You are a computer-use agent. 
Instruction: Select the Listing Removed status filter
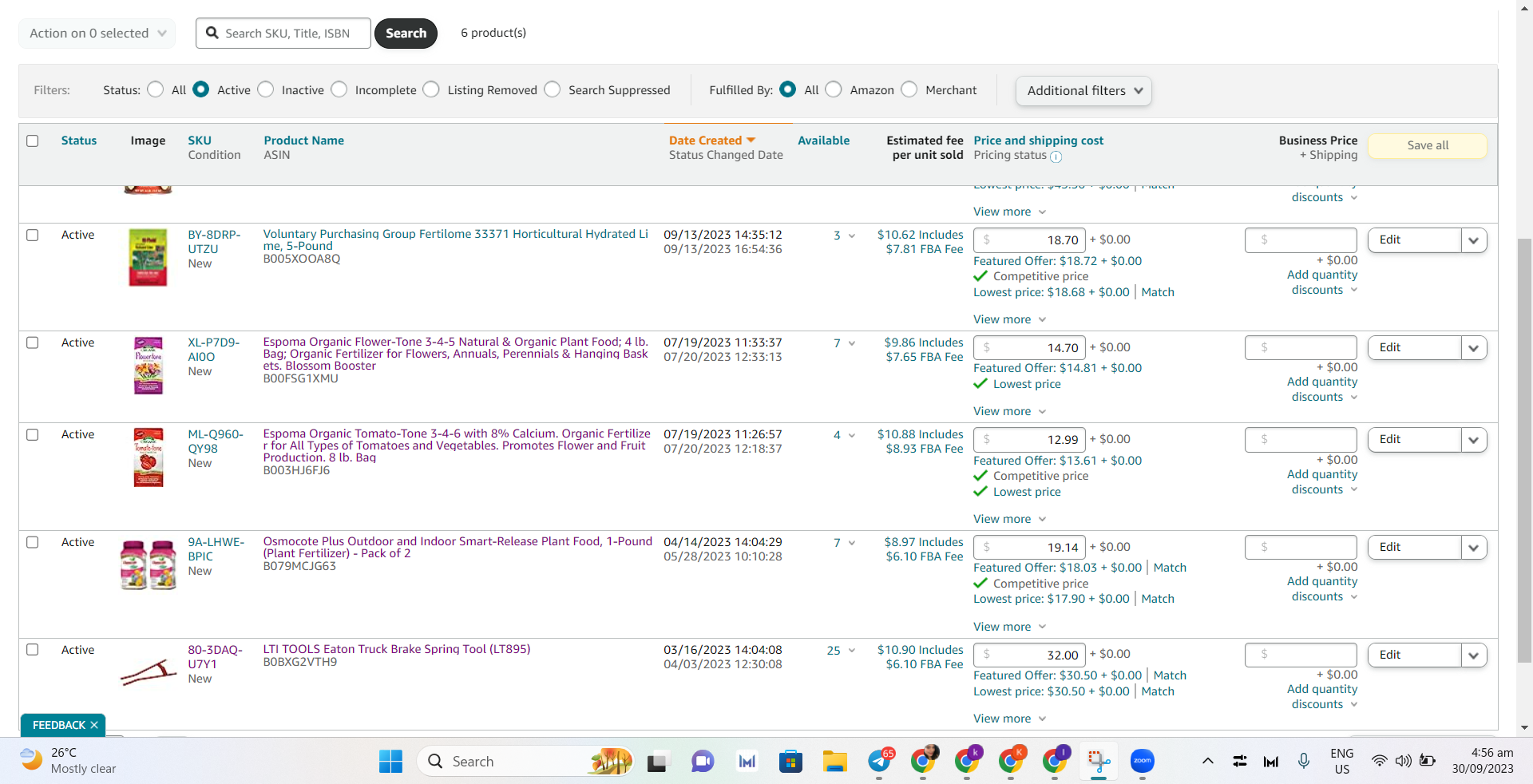(431, 89)
